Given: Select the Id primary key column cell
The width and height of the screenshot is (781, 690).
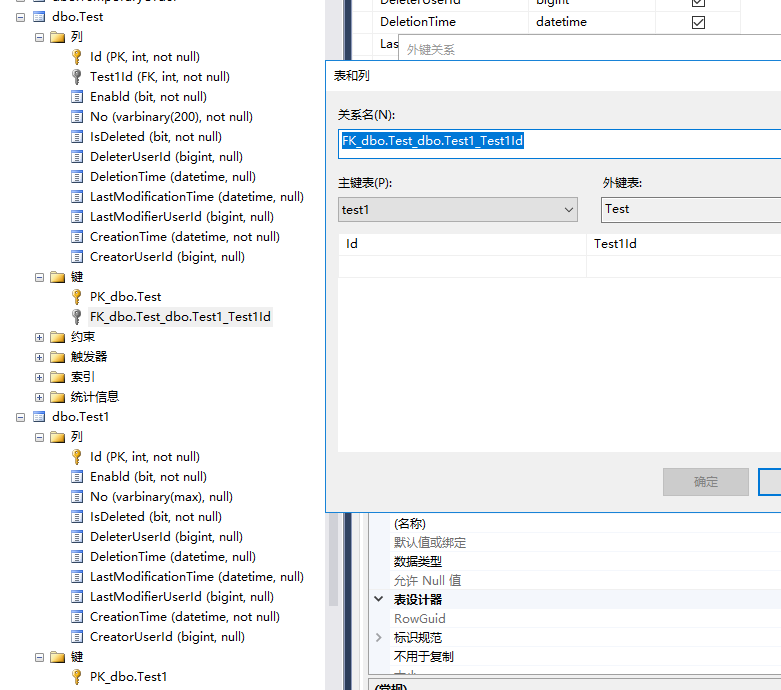Looking at the screenshot, I should (x=462, y=244).
